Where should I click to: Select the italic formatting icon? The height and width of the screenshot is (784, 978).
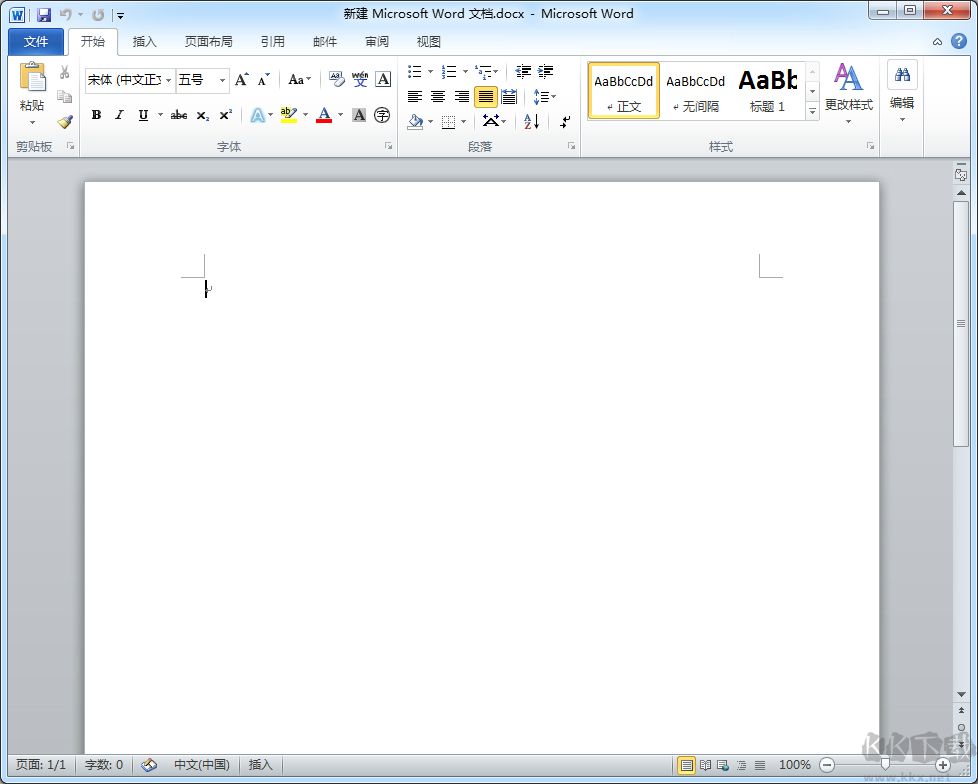coord(119,114)
